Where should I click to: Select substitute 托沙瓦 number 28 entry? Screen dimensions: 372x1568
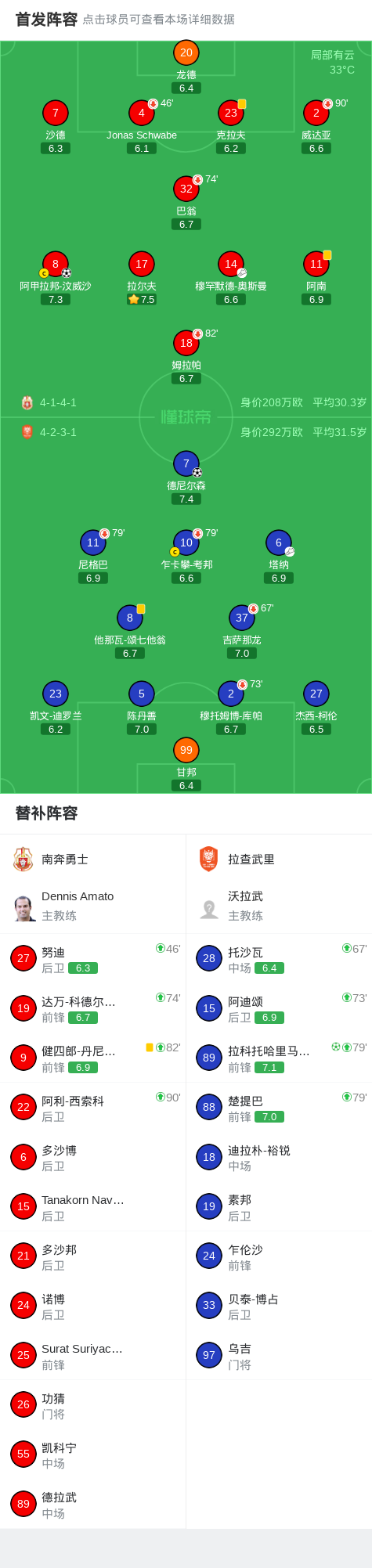pos(279,958)
